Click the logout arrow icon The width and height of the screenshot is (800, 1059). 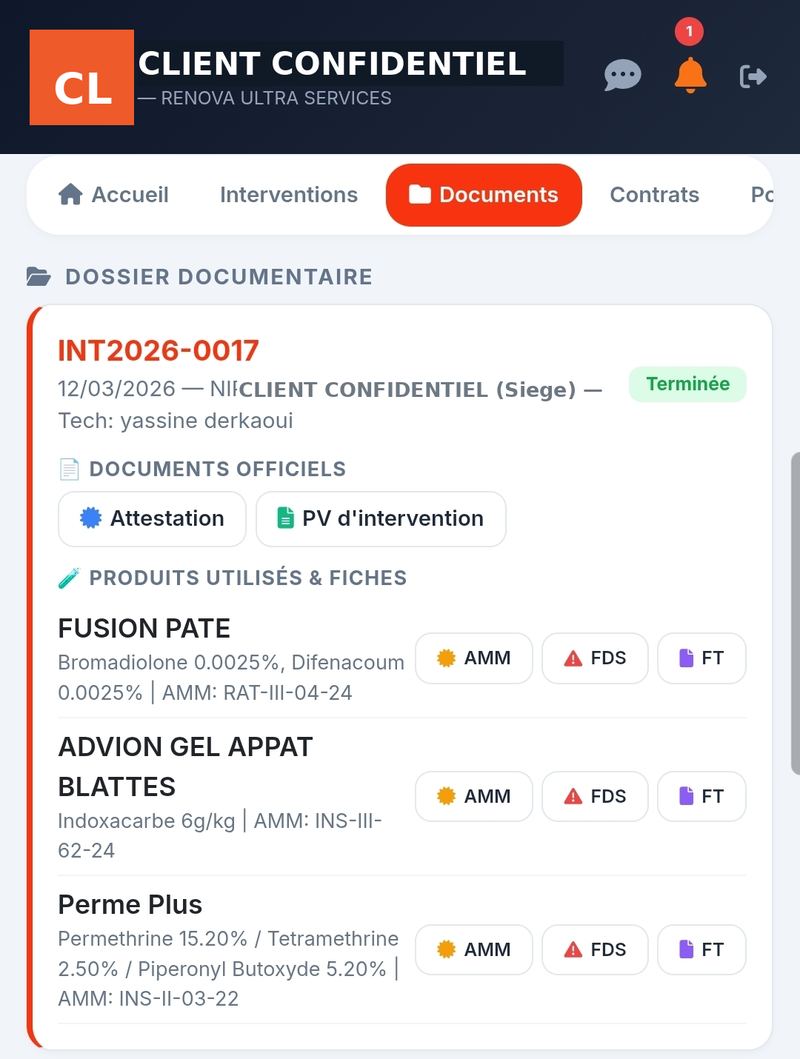[753, 76]
